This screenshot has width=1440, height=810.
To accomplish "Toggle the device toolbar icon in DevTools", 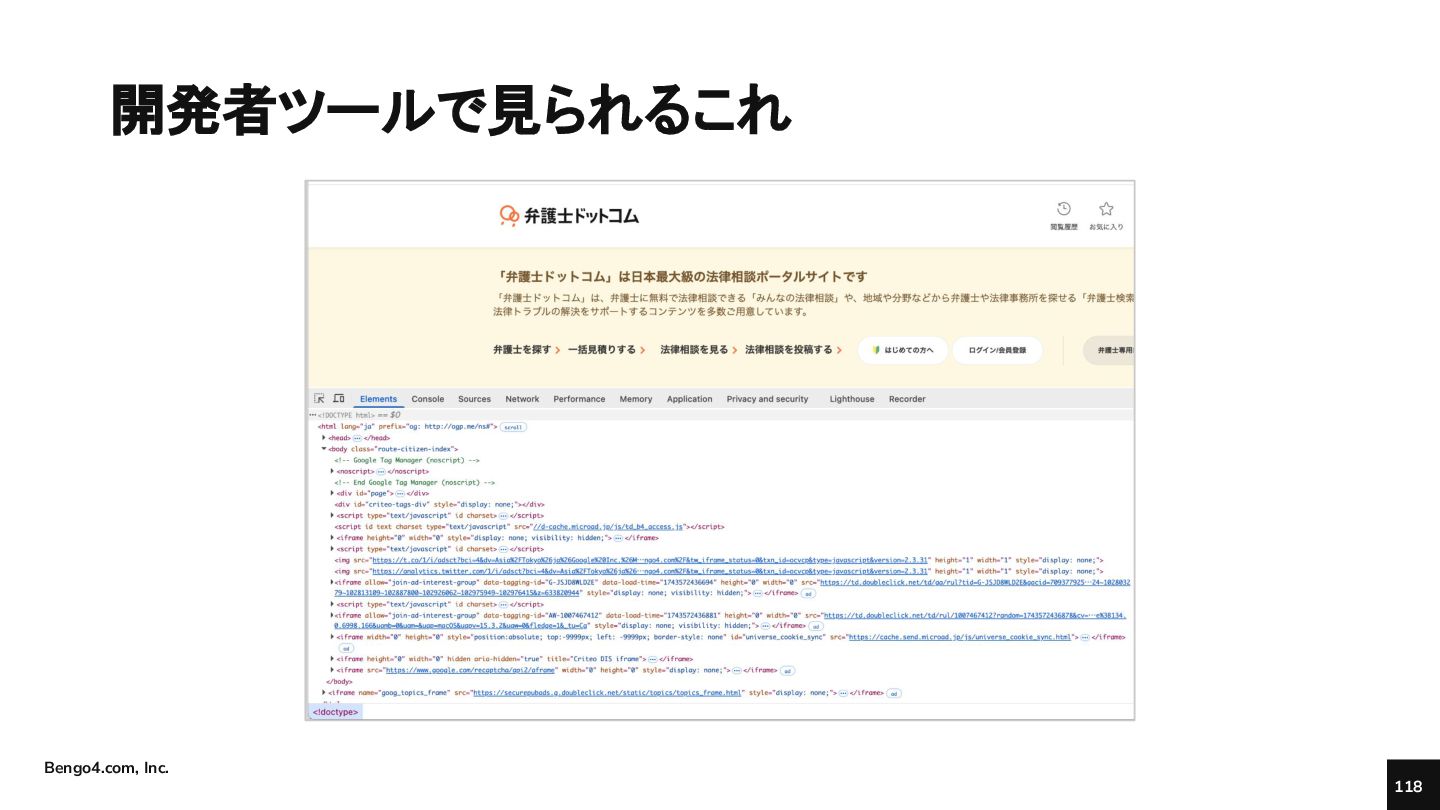I will [x=339, y=398].
